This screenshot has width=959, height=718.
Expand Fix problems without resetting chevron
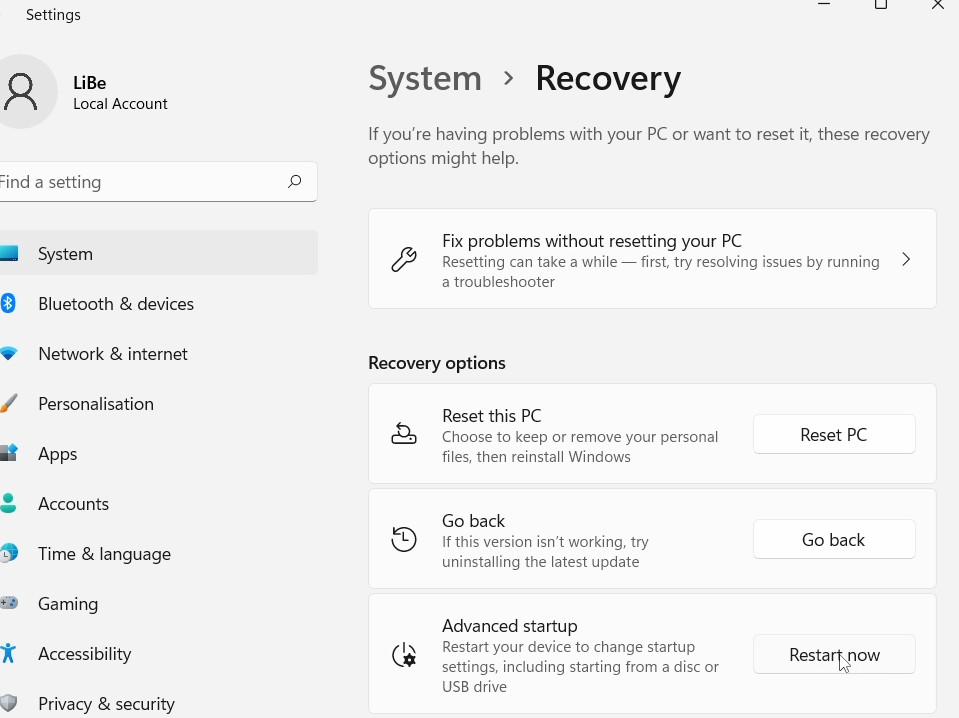click(x=906, y=260)
